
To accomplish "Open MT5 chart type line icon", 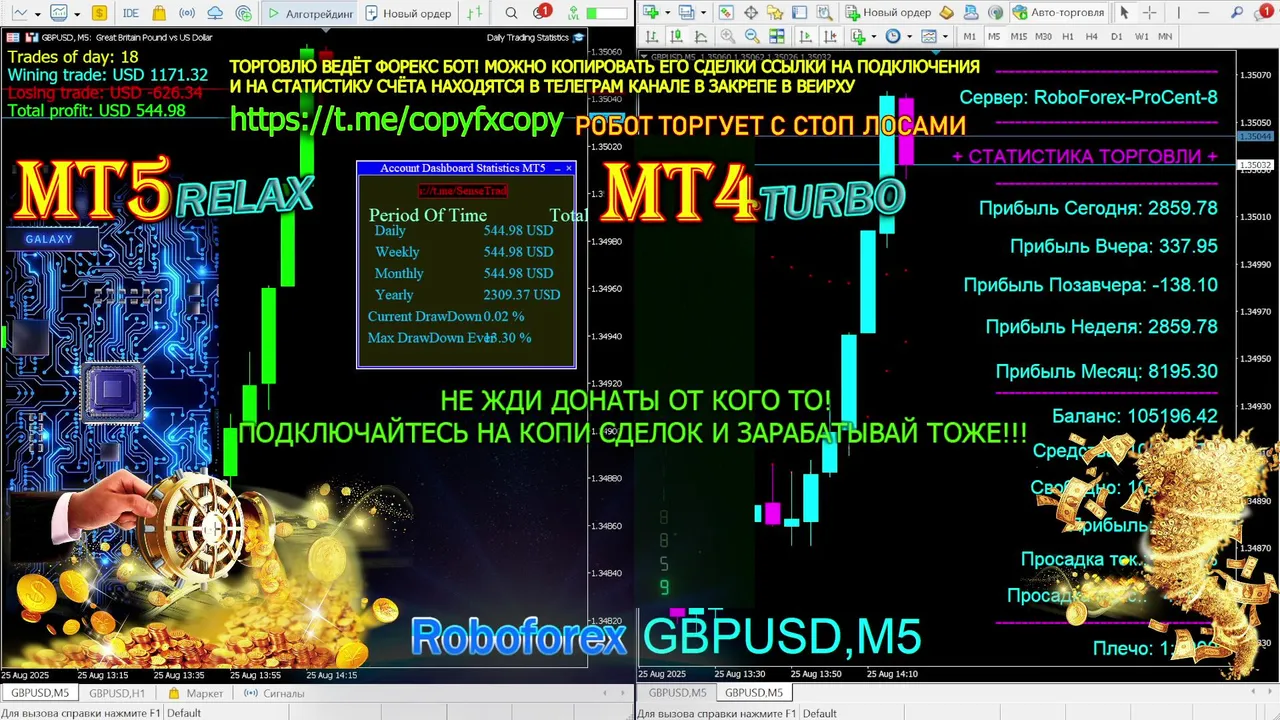I will point(19,13).
